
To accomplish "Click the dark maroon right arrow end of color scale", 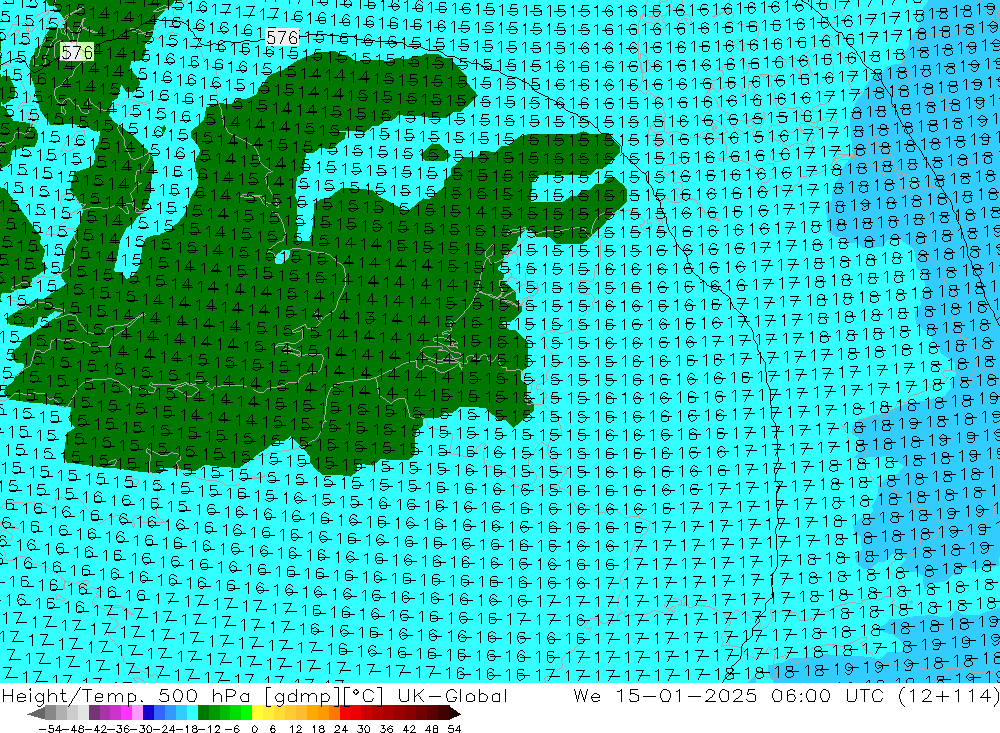I will pyautogui.click(x=453, y=713).
